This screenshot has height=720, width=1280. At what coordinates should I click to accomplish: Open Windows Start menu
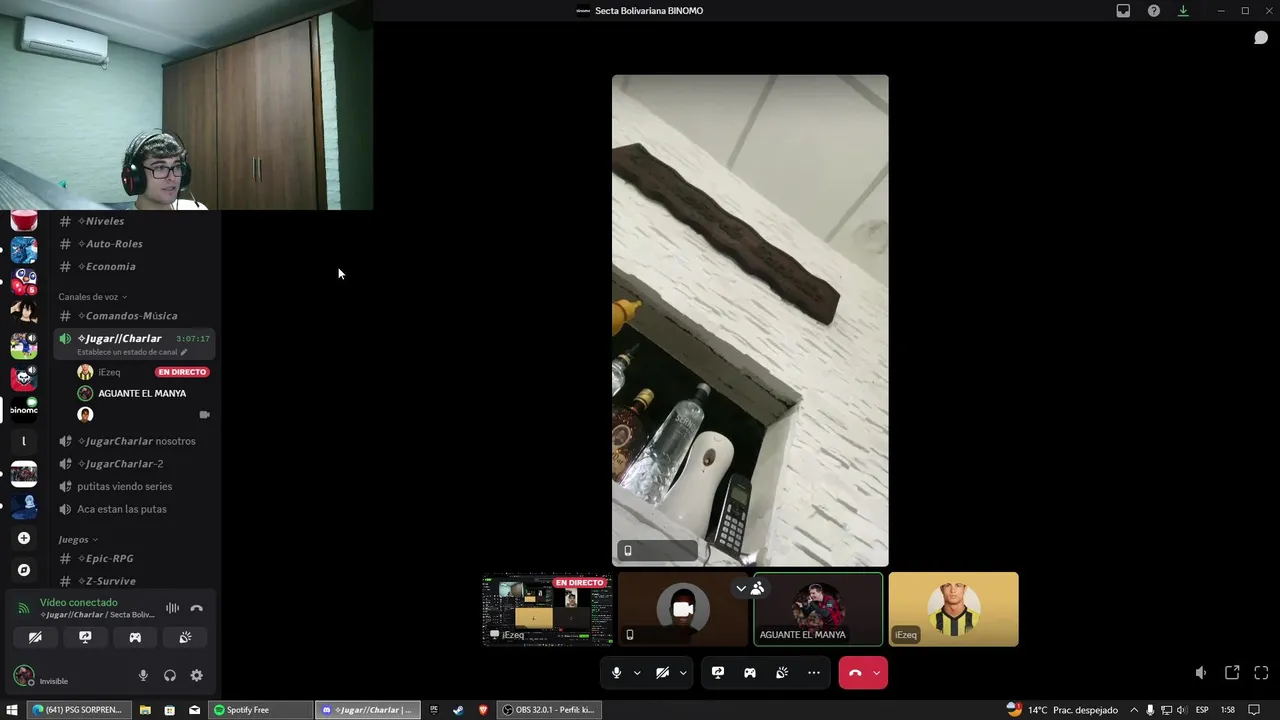[x=12, y=710]
